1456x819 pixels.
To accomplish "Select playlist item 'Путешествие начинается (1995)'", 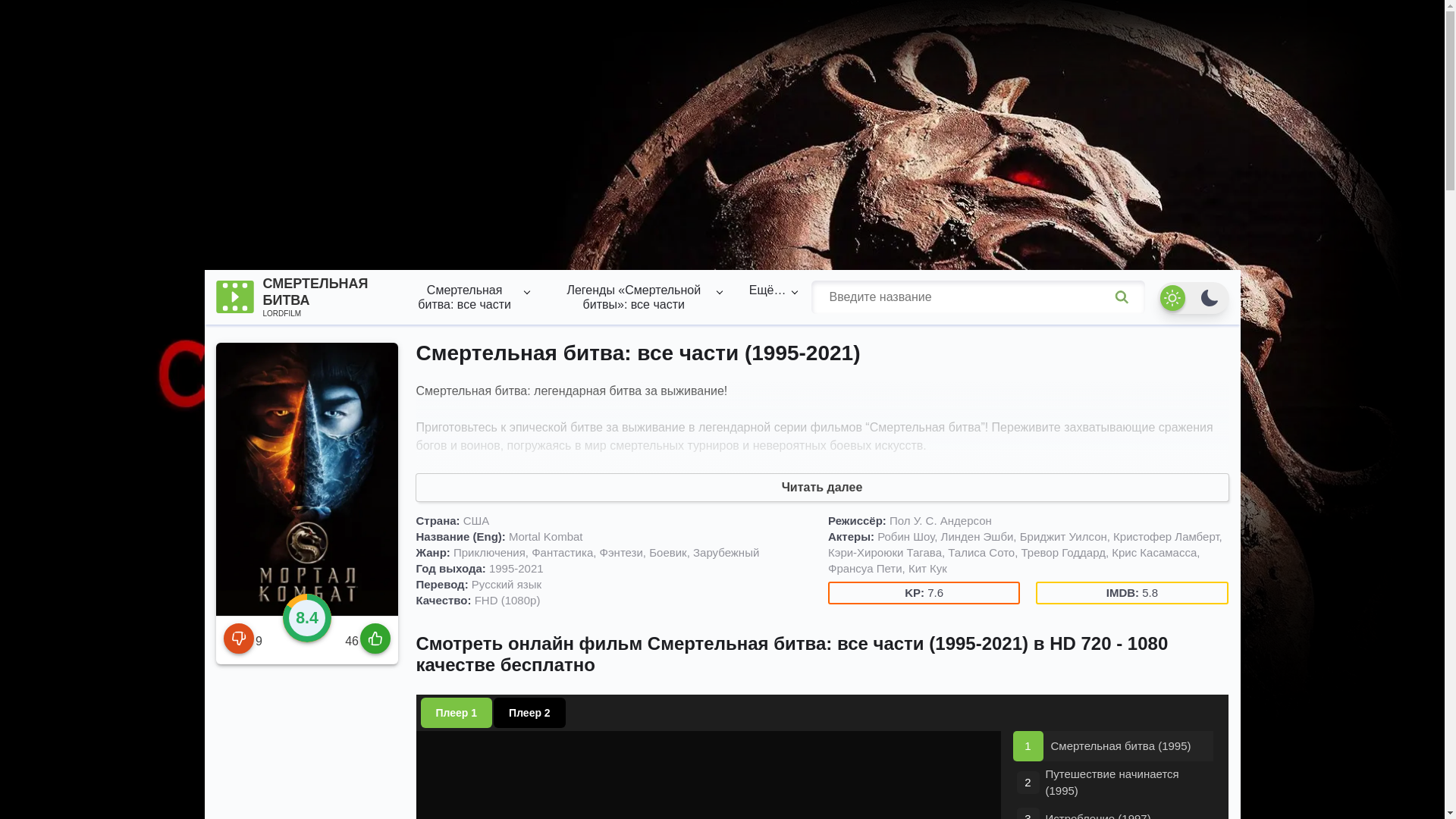I will point(1113,783).
